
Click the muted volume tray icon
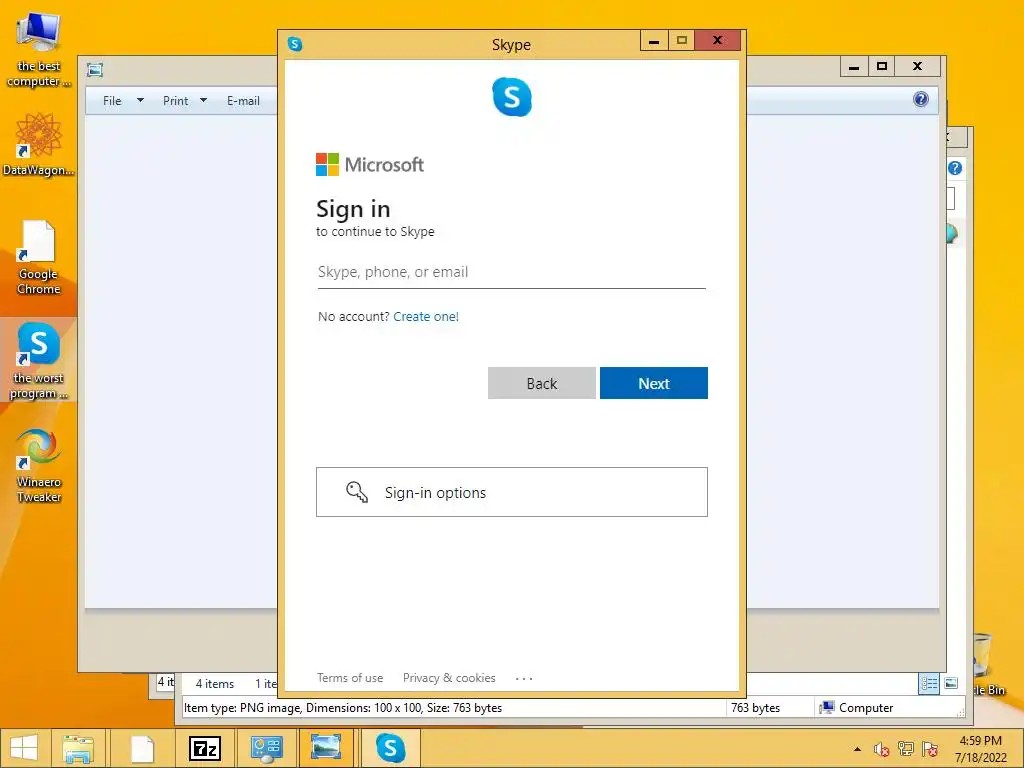pos(882,750)
